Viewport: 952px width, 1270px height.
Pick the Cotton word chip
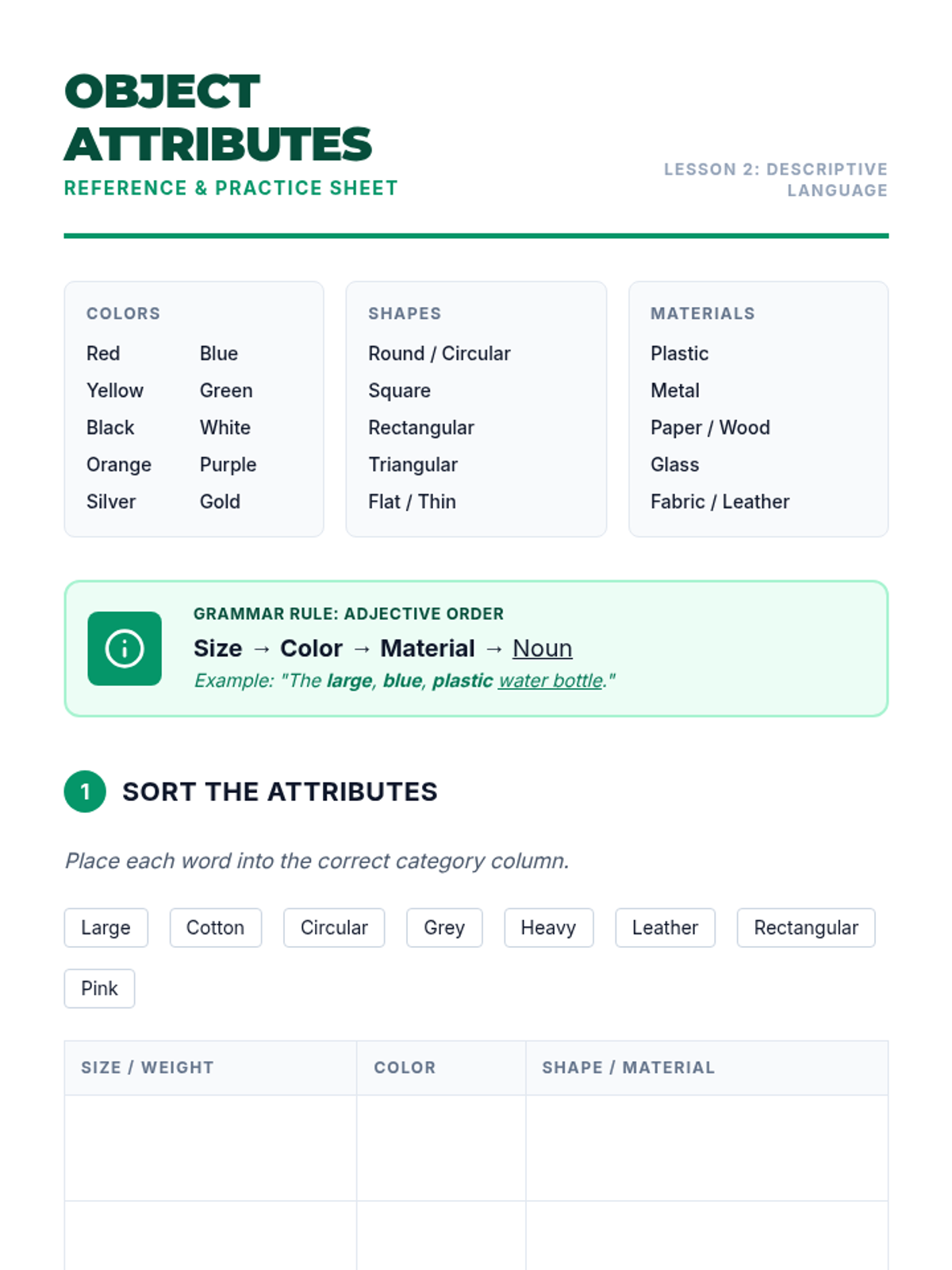[x=215, y=927]
